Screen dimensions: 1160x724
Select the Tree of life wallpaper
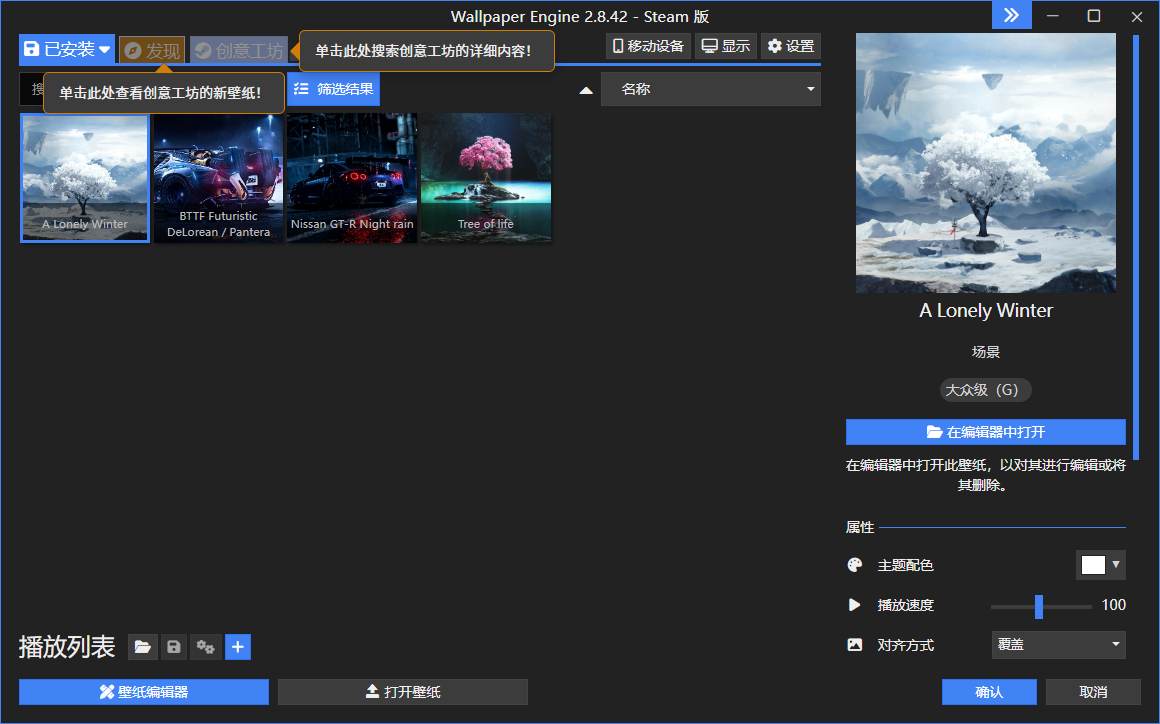tap(486, 177)
